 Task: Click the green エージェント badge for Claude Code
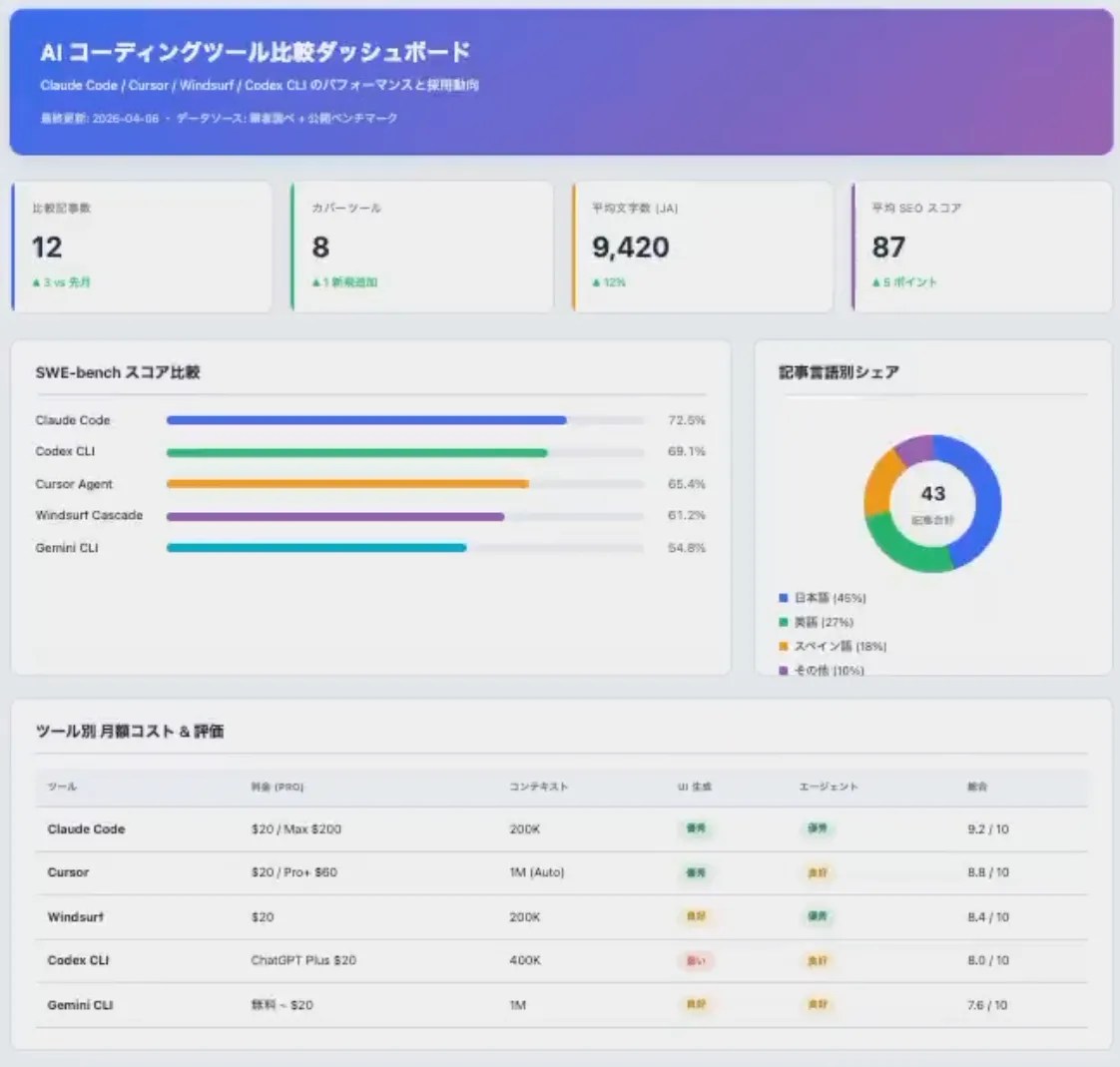tap(818, 828)
